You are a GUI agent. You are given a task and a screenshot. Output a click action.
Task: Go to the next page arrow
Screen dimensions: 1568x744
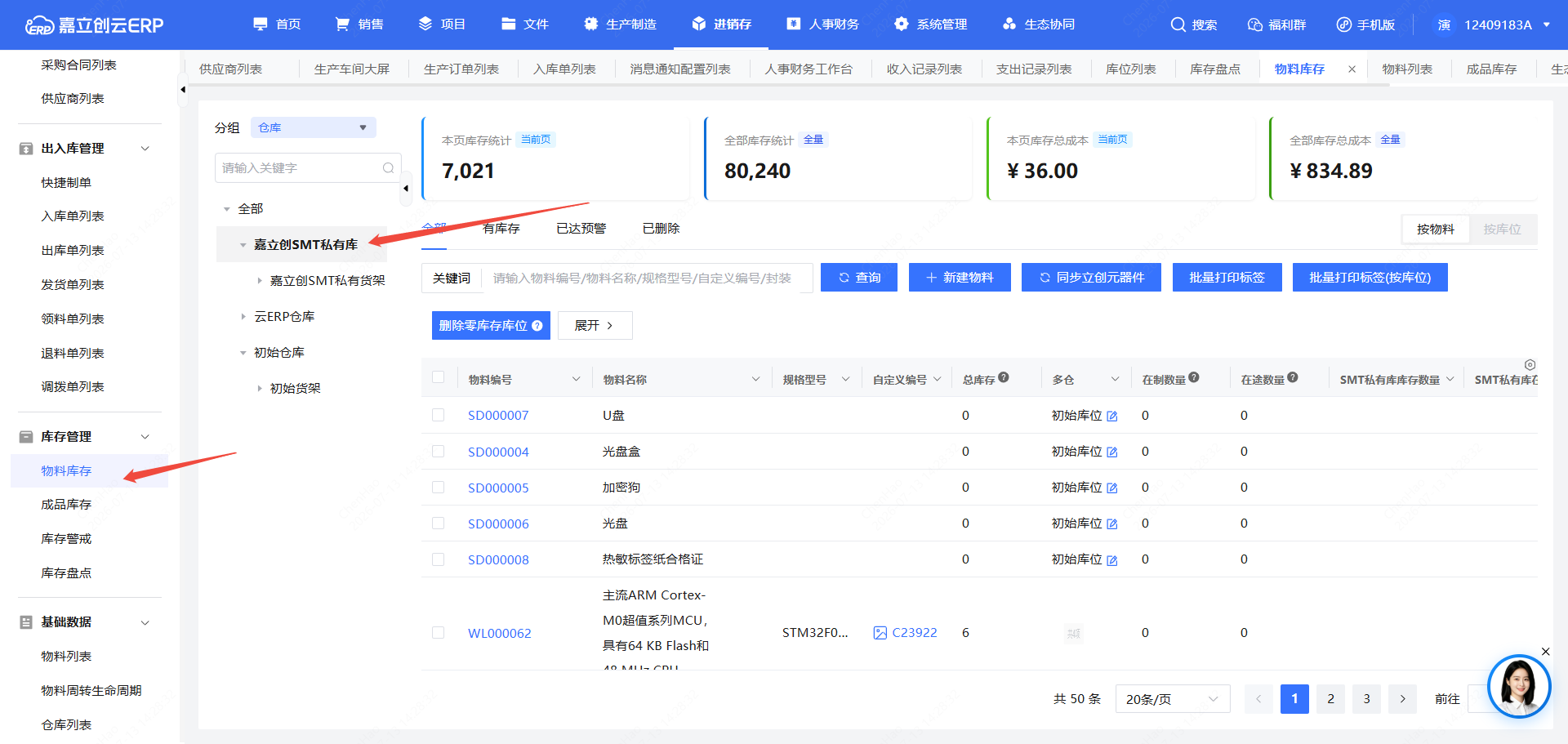coord(1402,699)
